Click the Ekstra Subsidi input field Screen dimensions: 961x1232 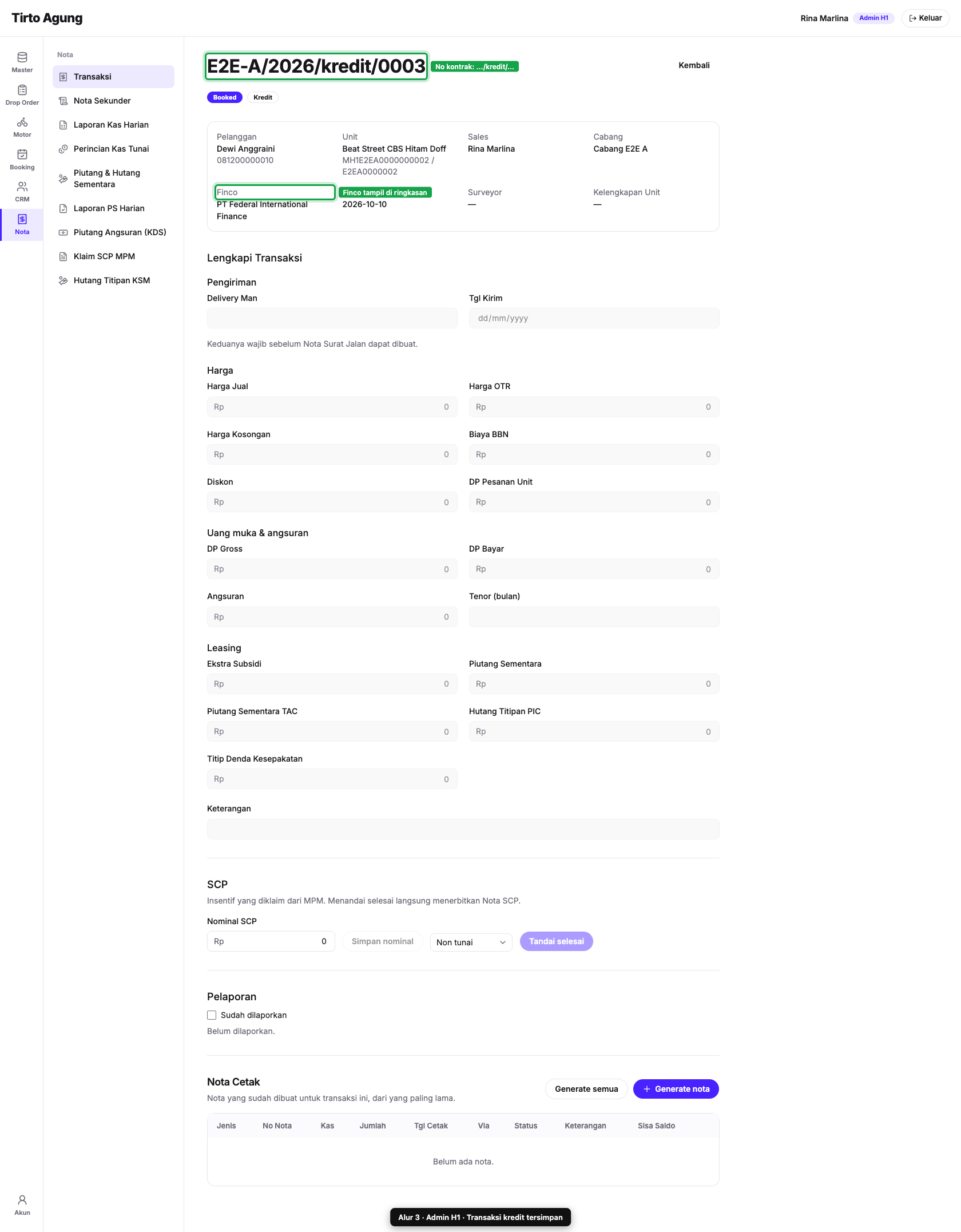(332, 684)
